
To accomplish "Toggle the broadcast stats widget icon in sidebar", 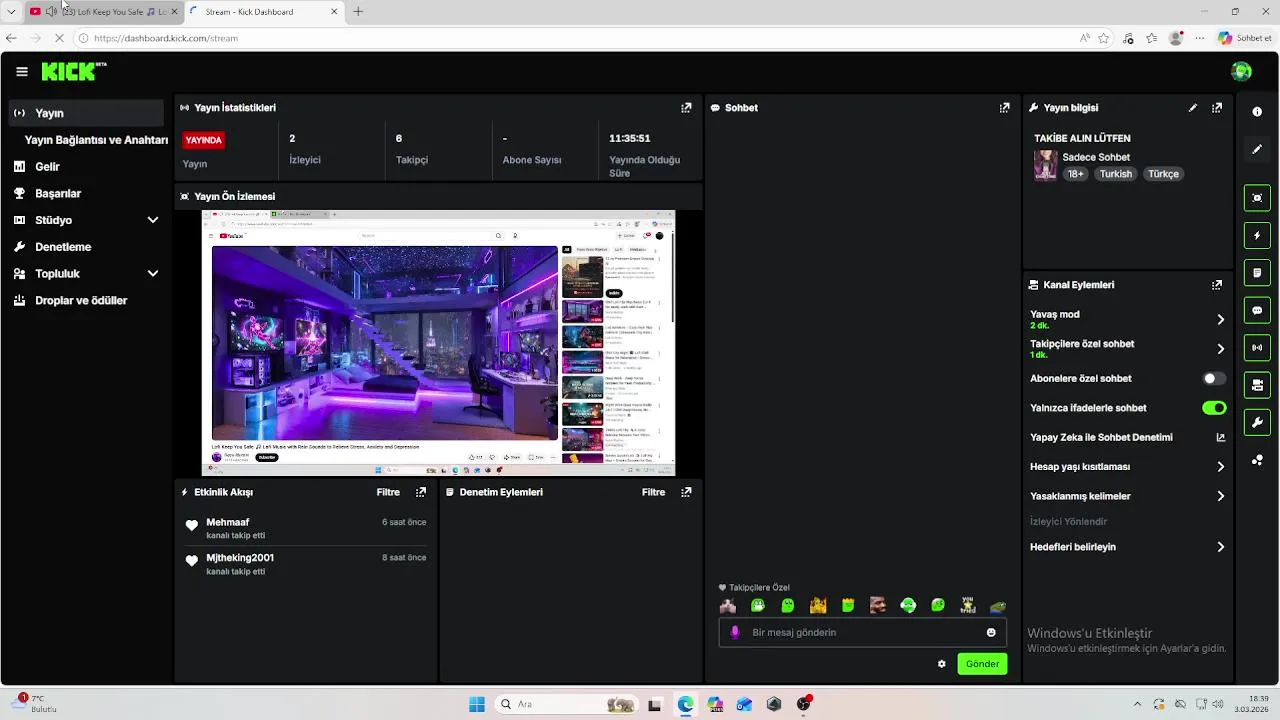I will point(1257,348).
